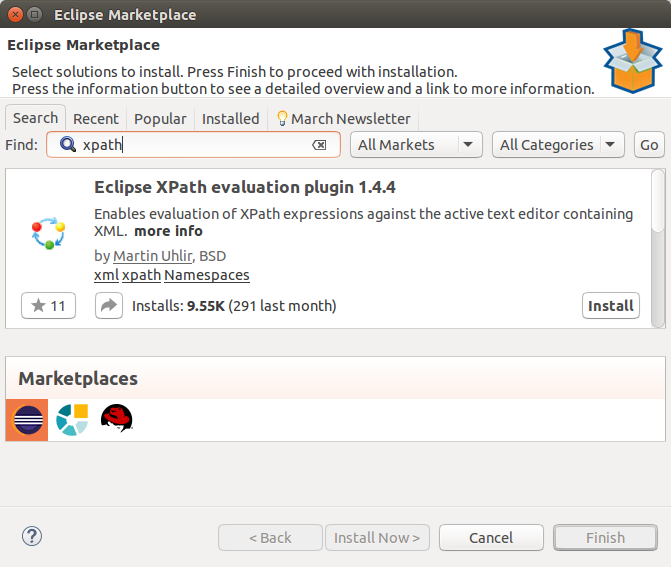Click the magnifier search icon

tap(68, 144)
